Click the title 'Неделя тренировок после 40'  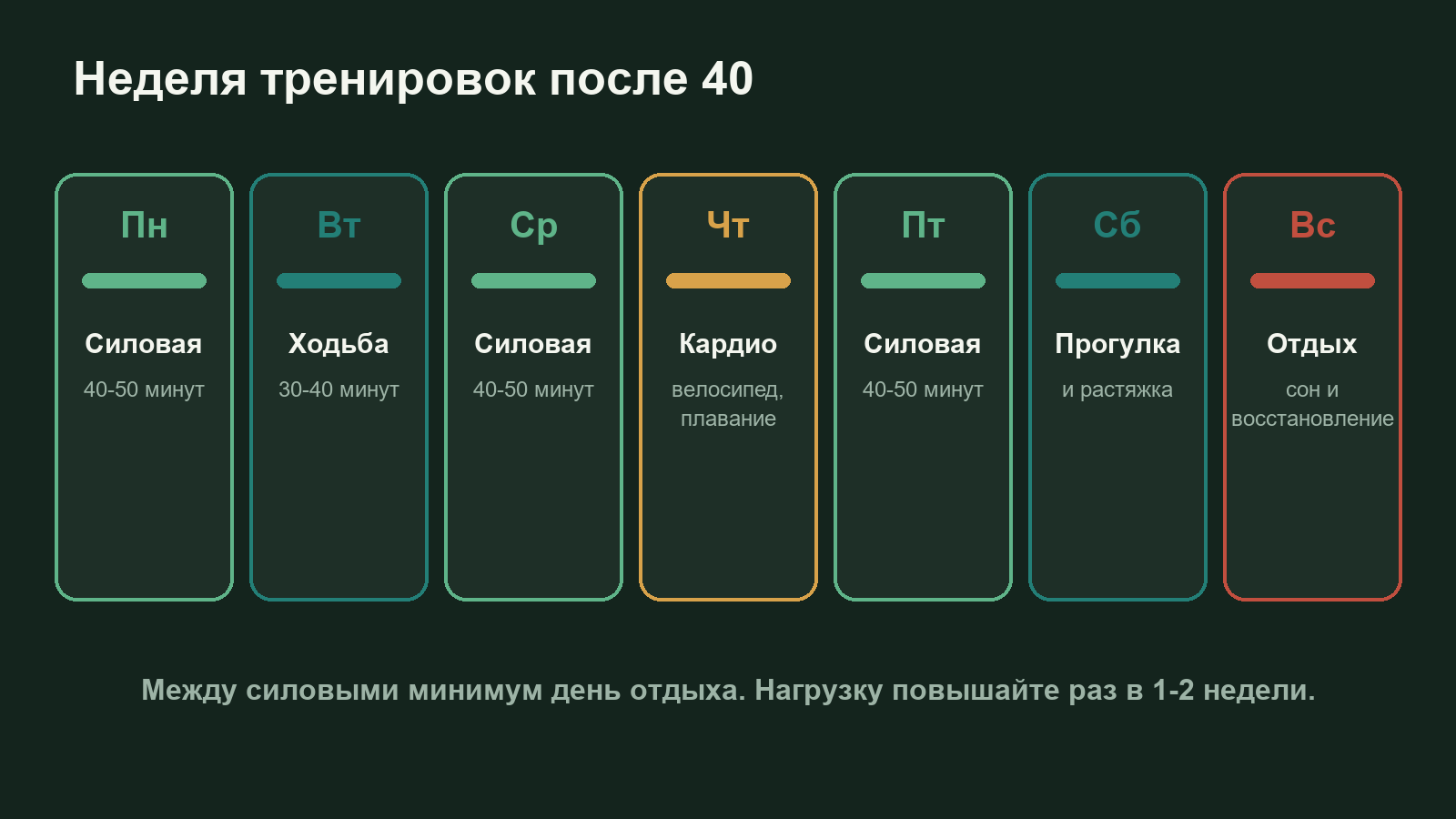coord(413,79)
